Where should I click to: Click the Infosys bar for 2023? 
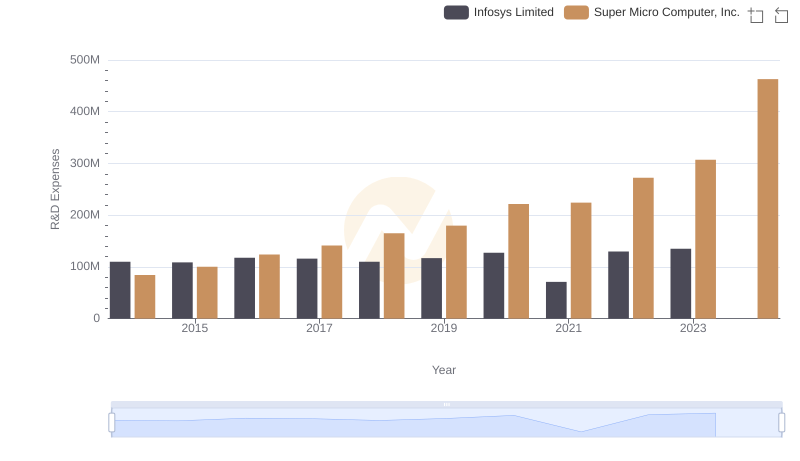click(x=681, y=284)
